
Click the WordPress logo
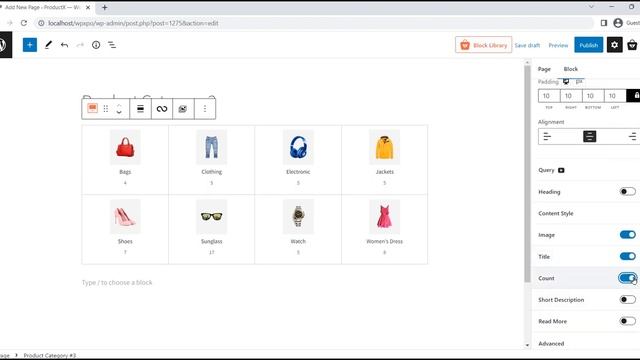[4, 45]
